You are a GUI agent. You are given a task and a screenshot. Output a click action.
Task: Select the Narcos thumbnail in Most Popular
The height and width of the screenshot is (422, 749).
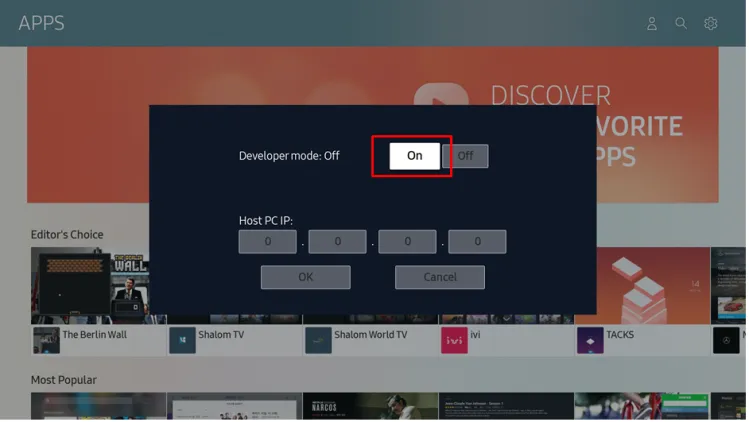[370, 406]
